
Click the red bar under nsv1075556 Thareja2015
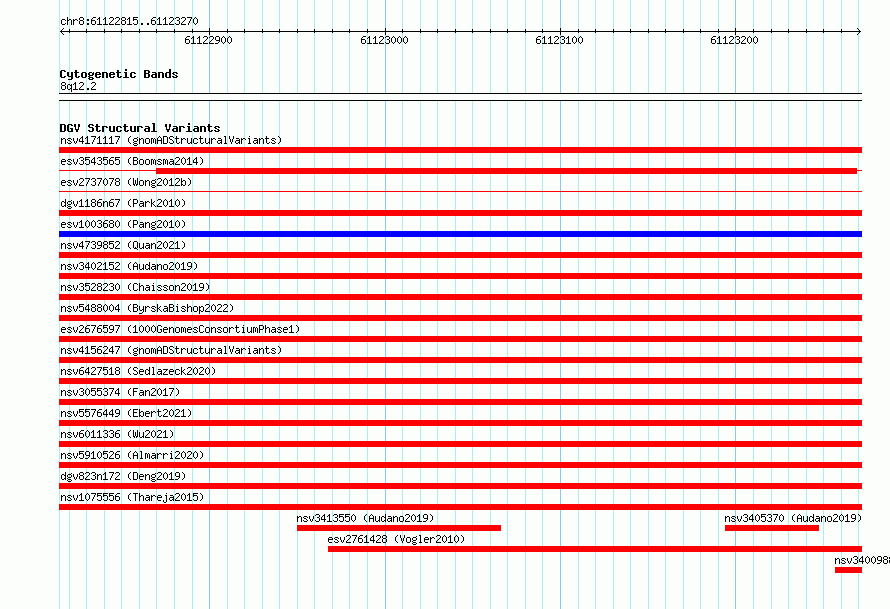[x=460, y=507]
